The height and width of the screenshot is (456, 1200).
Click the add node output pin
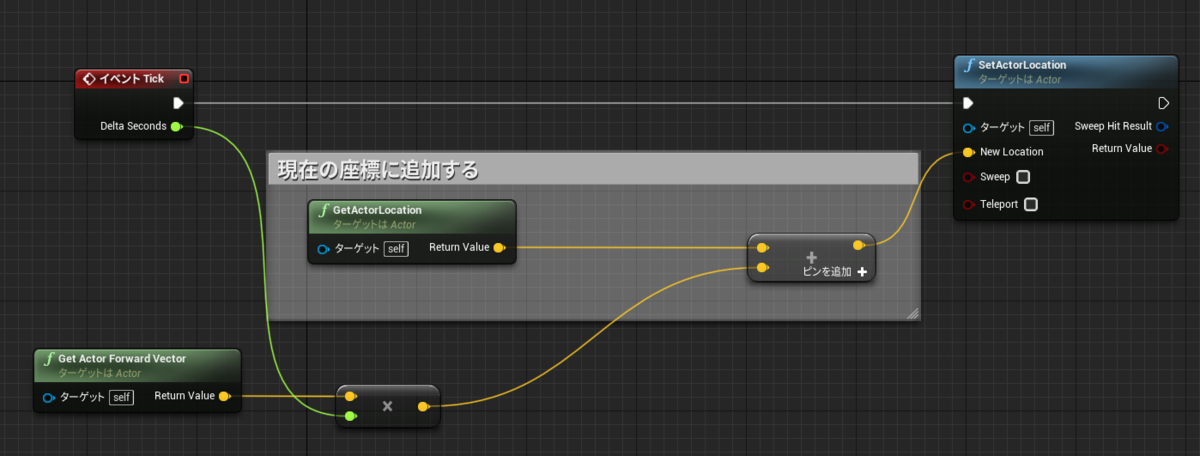[x=859, y=245]
